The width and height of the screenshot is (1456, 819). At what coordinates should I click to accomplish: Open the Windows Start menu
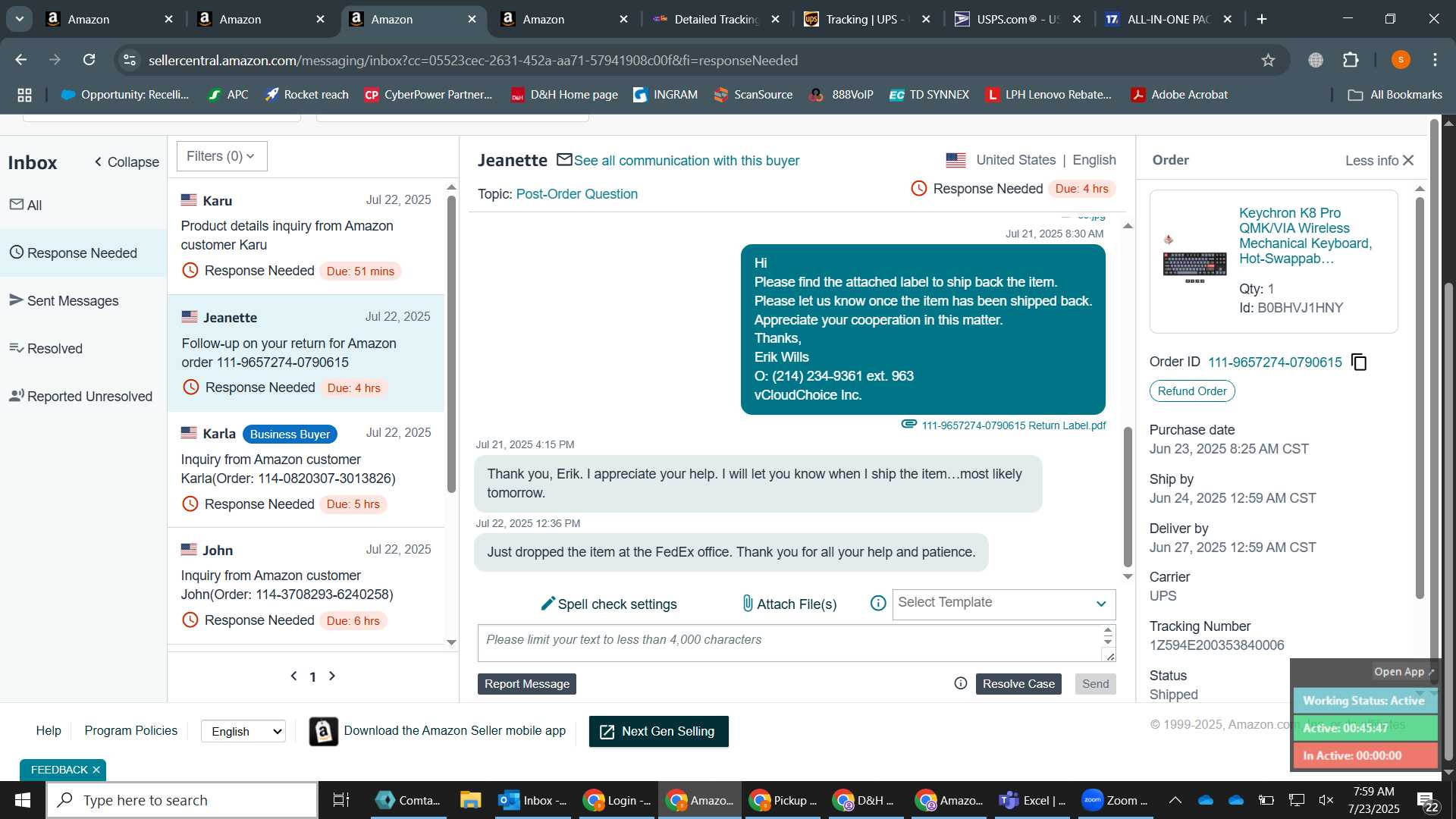pos(22,800)
